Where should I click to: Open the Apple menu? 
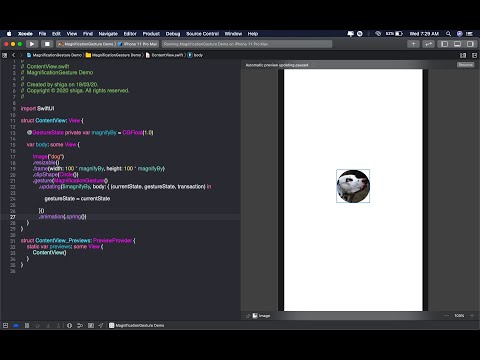click(x=9, y=34)
